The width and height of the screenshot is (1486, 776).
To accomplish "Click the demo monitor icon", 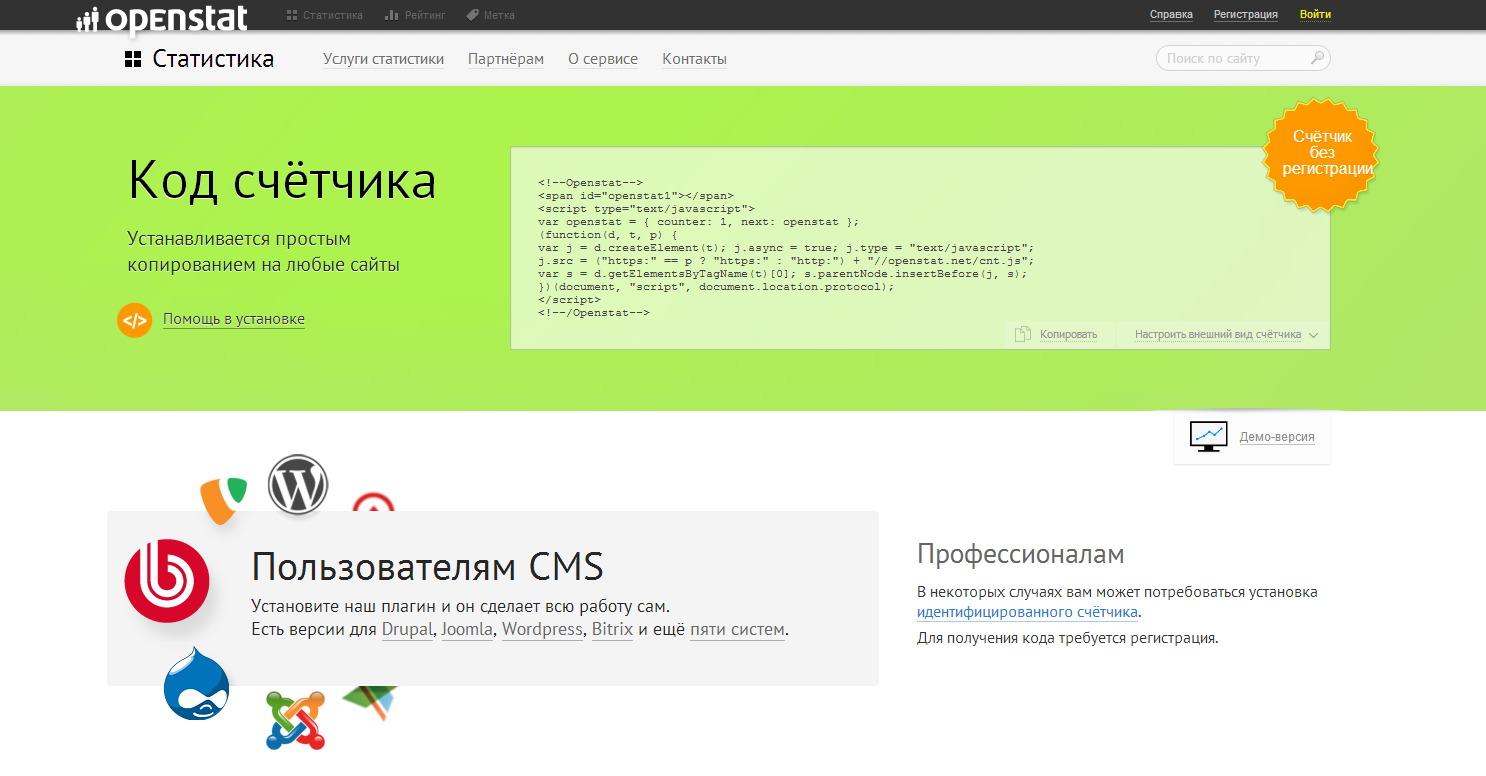I will click(x=1208, y=437).
